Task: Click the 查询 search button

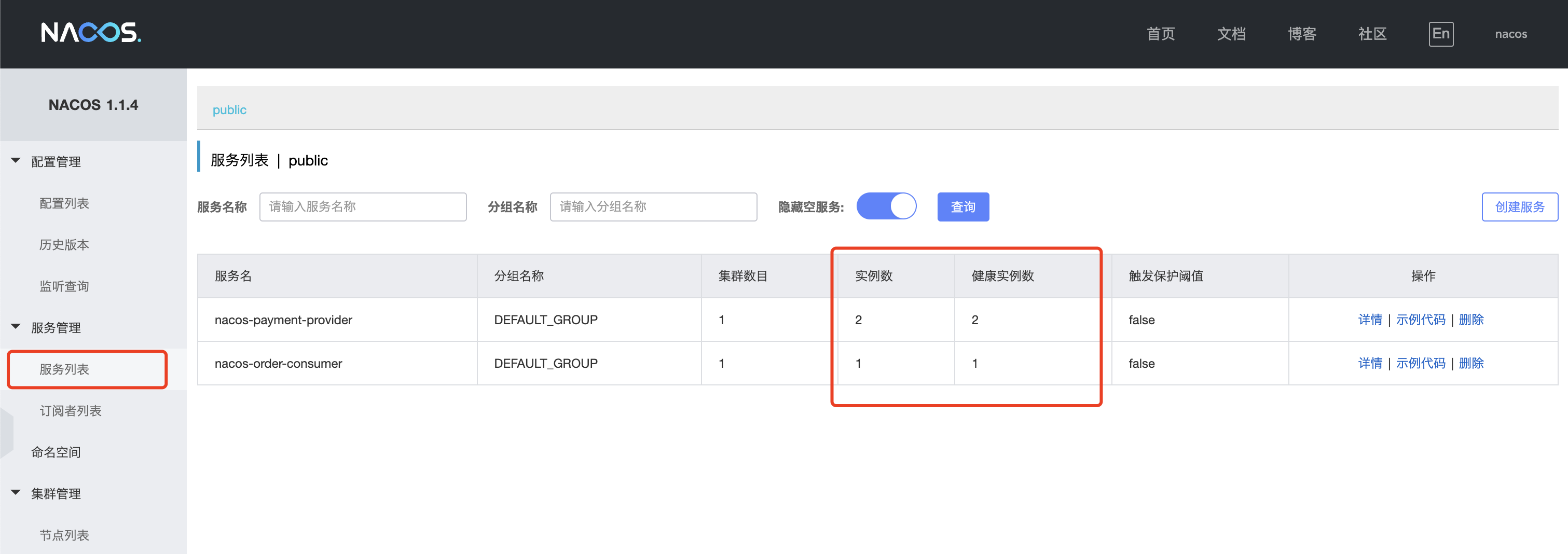Action: click(x=962, y=207)
